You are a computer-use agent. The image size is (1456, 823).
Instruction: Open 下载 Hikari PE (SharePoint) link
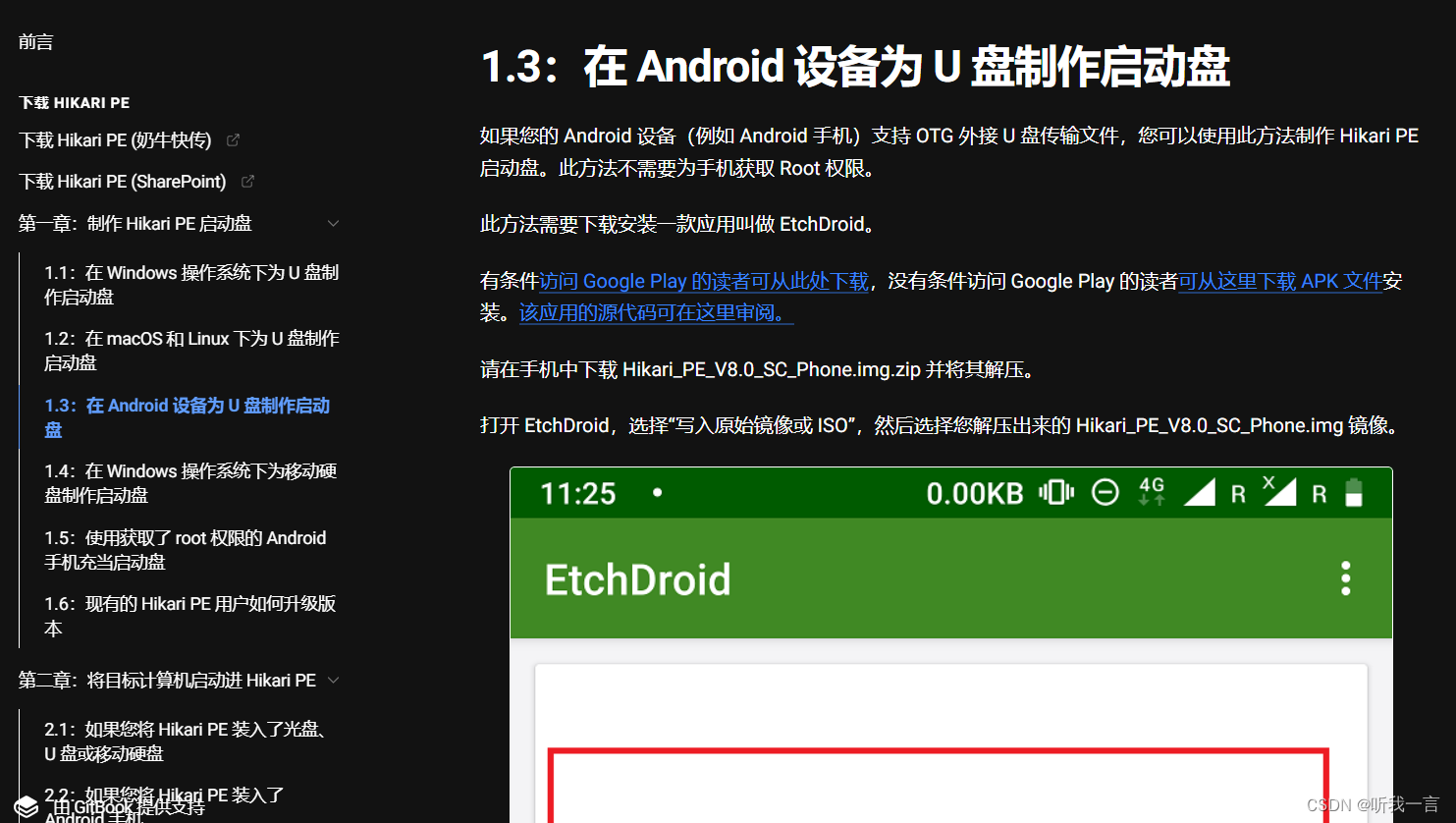click(x=123, y=182)
